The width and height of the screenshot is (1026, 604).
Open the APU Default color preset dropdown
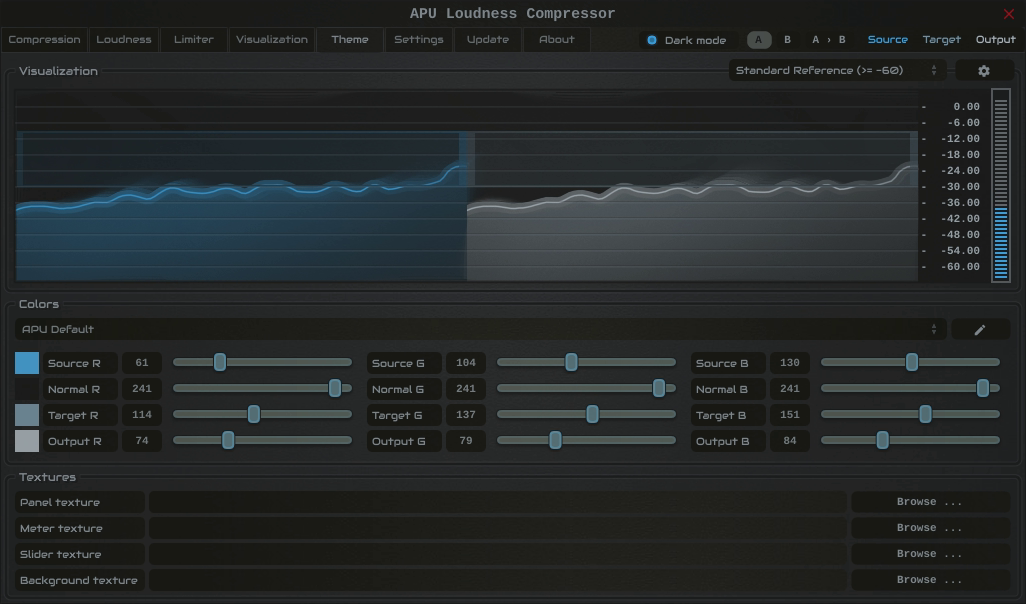481,329
